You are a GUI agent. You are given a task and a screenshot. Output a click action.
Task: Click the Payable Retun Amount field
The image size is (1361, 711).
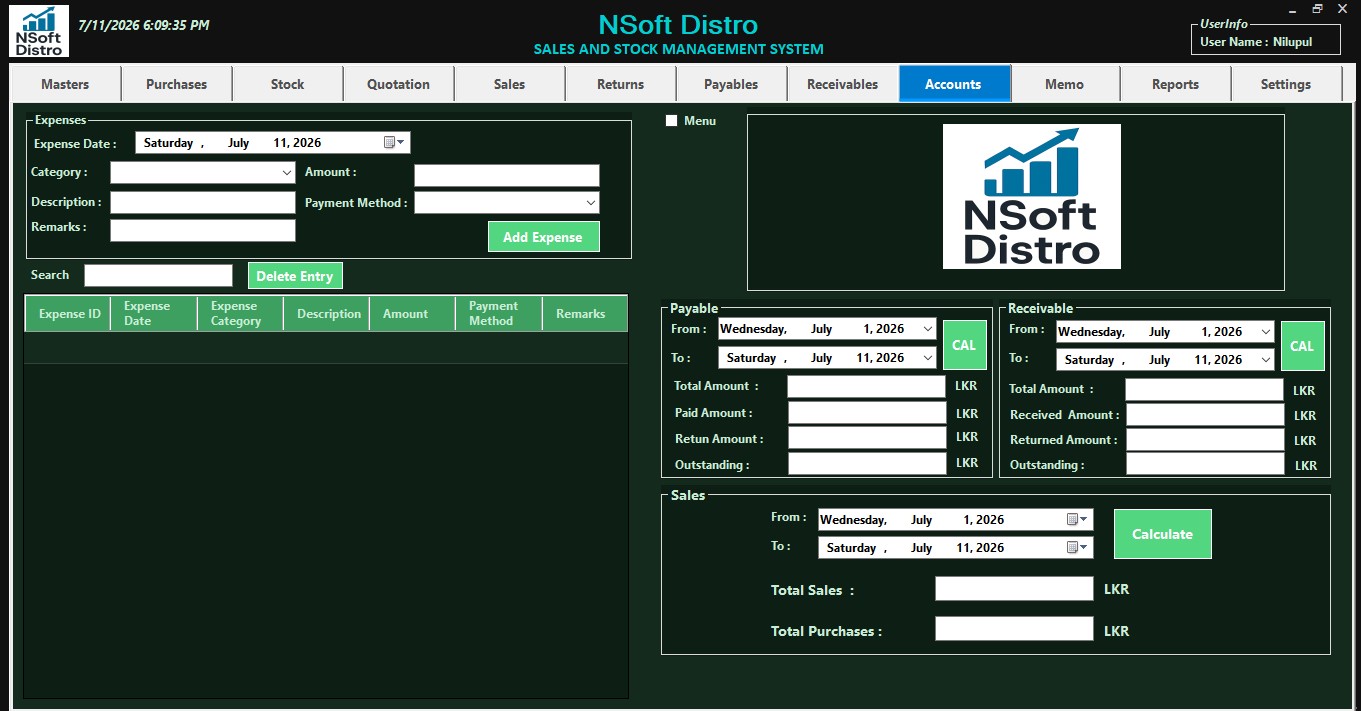[867, 438]
